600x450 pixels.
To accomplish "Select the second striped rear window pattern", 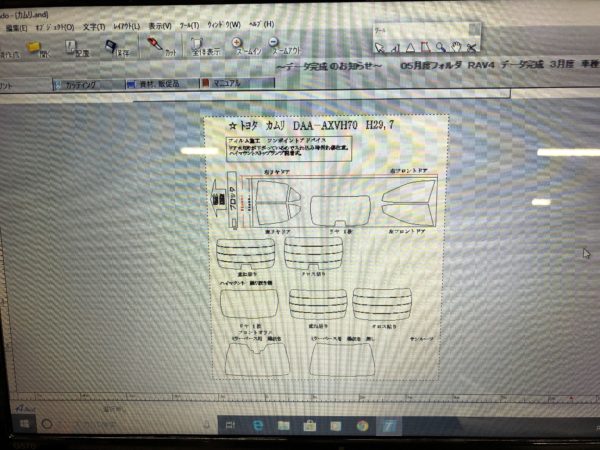I will coord(313,253).
